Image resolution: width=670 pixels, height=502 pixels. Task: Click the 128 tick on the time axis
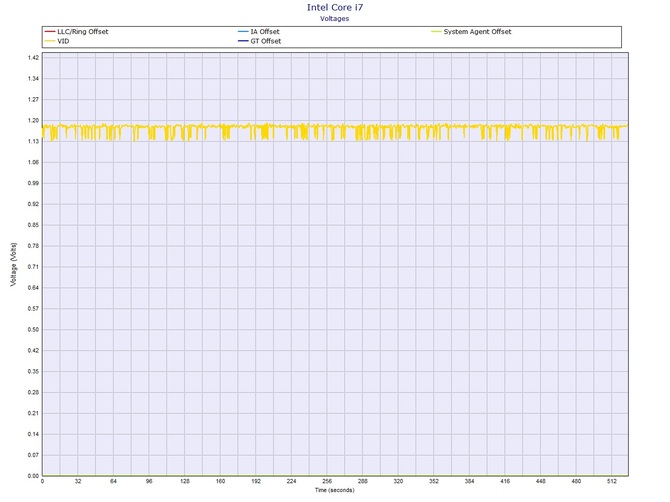pyautogui.click(x=185, y=481)
